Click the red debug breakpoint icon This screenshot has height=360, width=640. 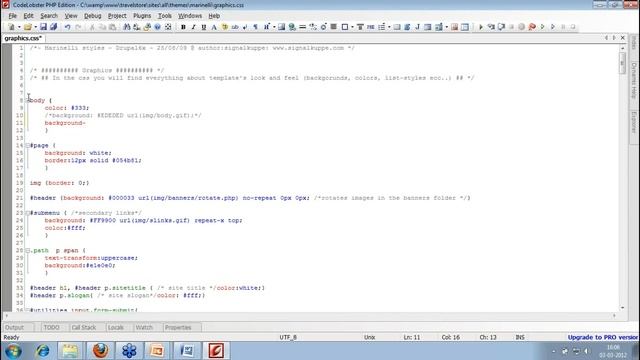(x=532, y=27)
